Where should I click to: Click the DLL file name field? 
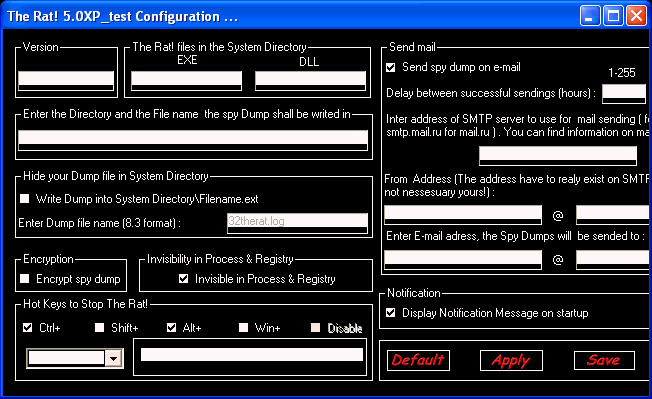click(x=311, y=81)
